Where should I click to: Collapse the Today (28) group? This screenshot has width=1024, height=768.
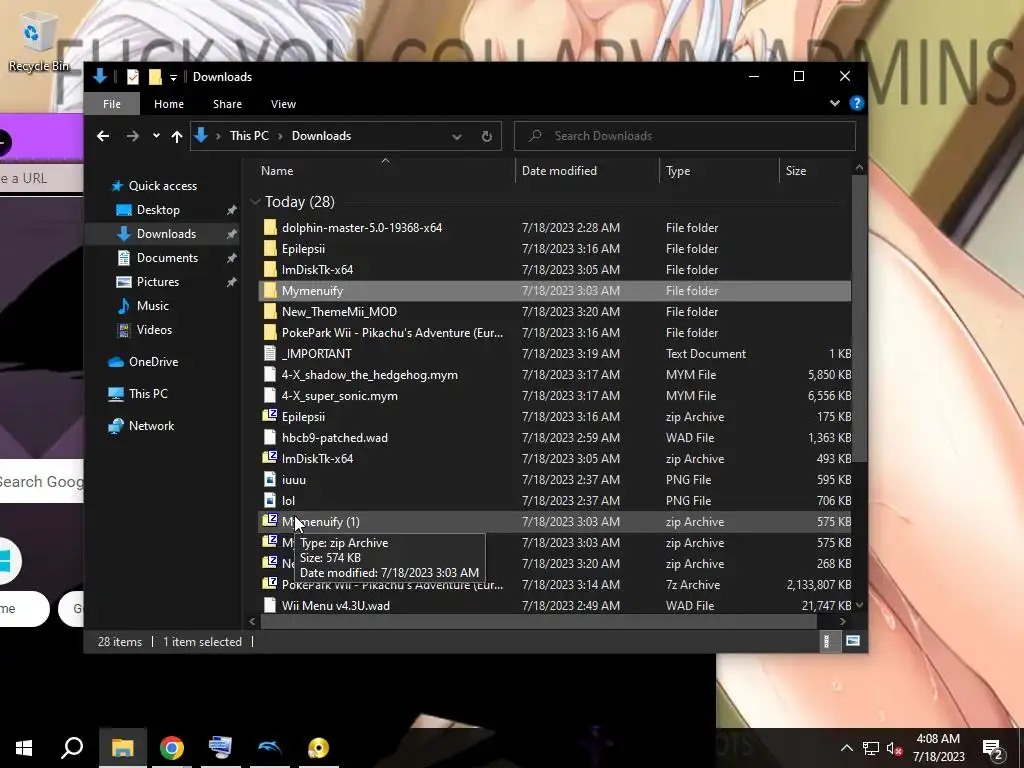tap(255, 202)
